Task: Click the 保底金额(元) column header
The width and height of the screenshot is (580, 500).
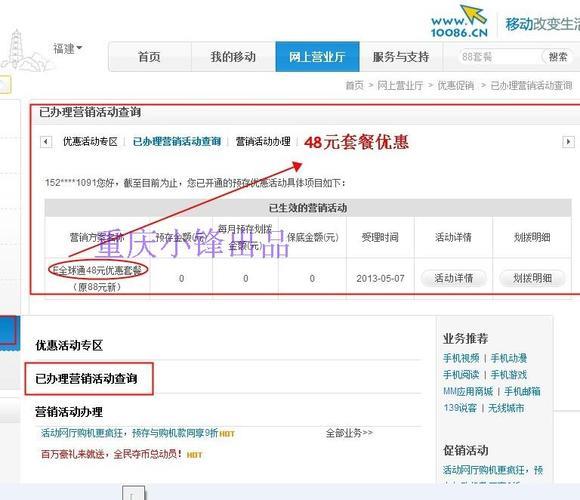Action: 313,237
